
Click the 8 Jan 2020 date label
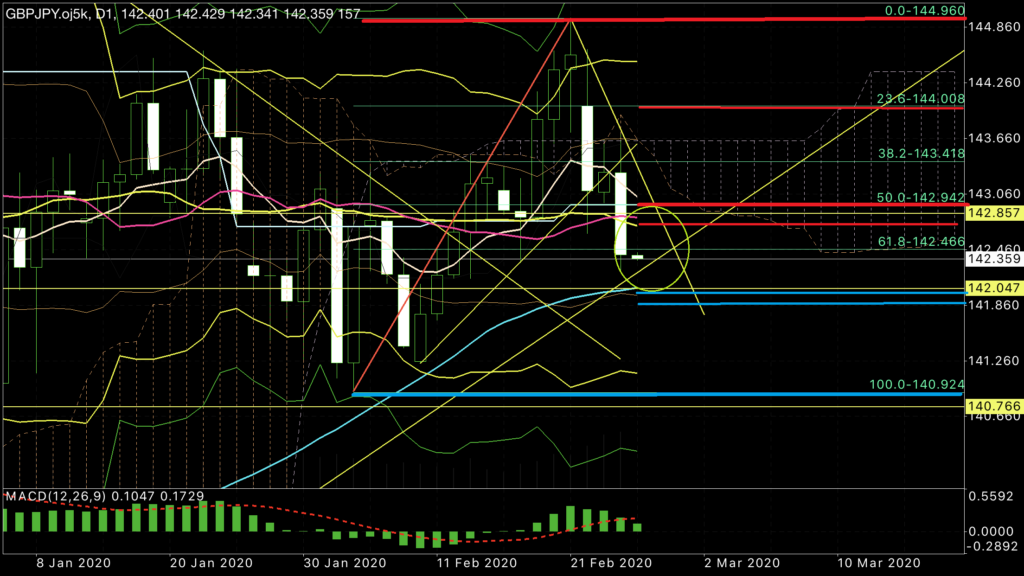73,563
